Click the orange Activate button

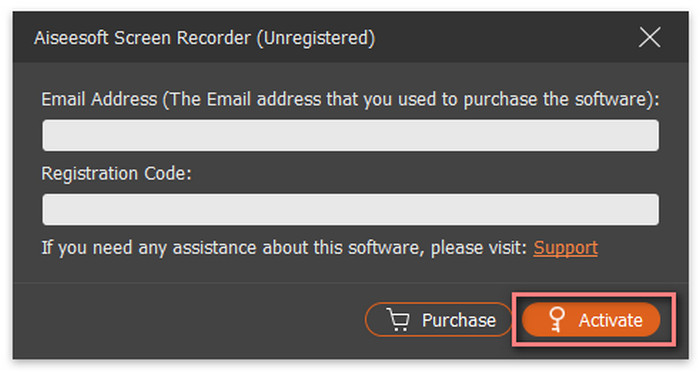coord(591,320)
